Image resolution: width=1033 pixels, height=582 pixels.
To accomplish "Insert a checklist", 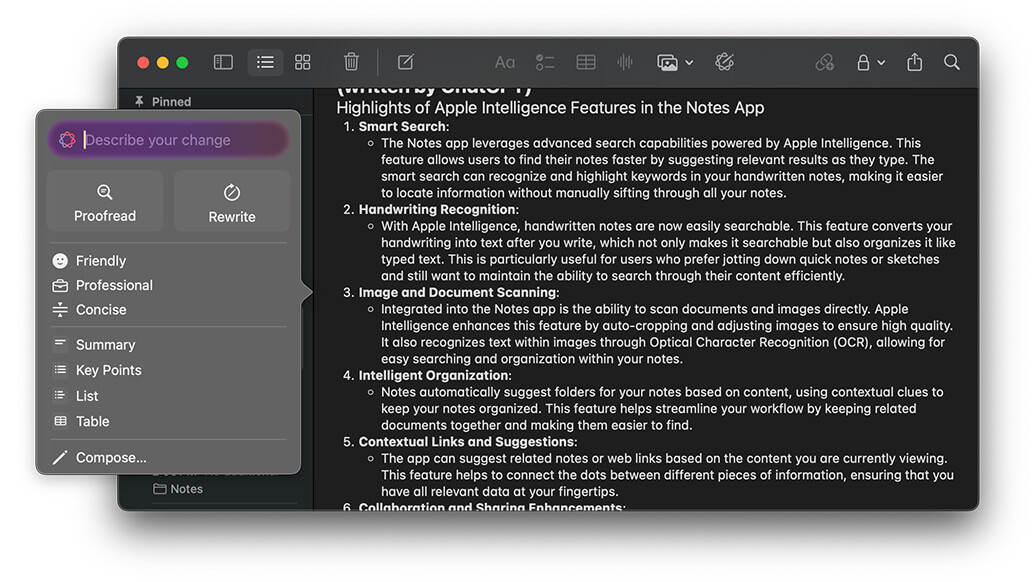I will point(545,63).
